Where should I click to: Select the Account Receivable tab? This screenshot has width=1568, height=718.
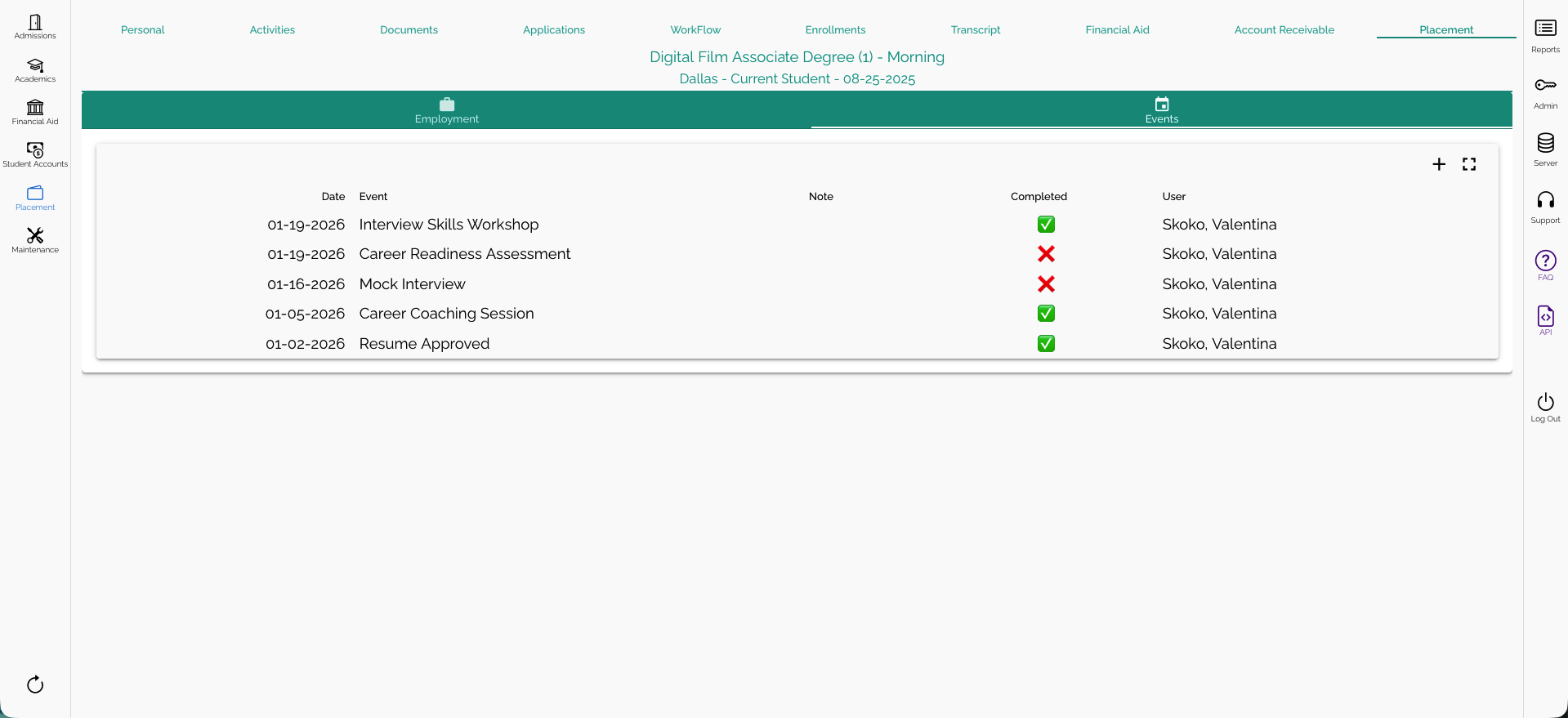pyautogui.click(x=1284, y=30)
